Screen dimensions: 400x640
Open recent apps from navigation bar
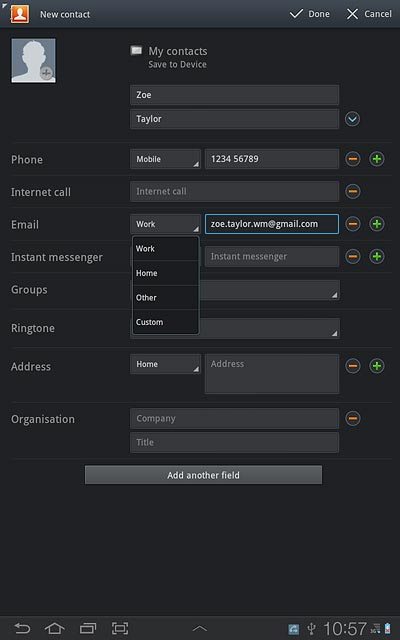88,628
